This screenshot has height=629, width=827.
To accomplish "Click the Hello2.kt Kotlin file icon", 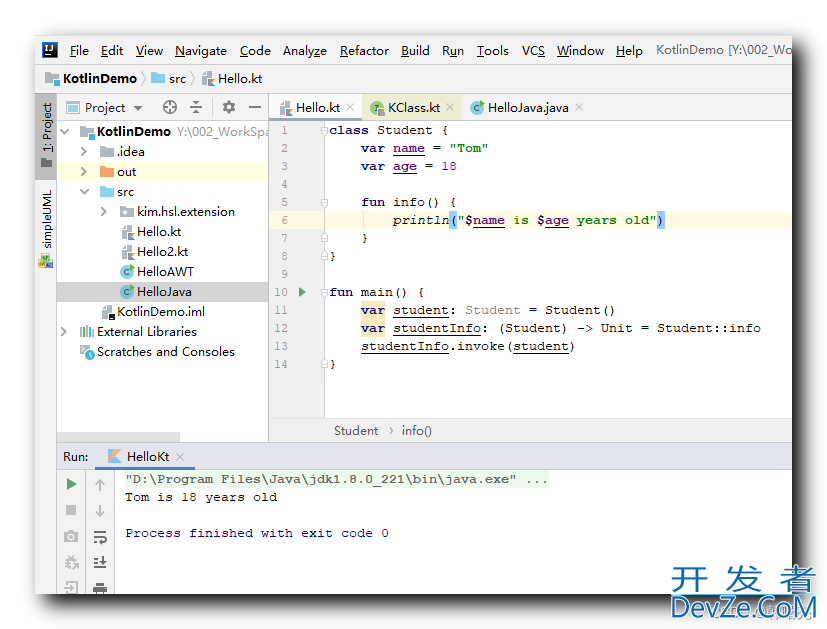I will 127,252.
